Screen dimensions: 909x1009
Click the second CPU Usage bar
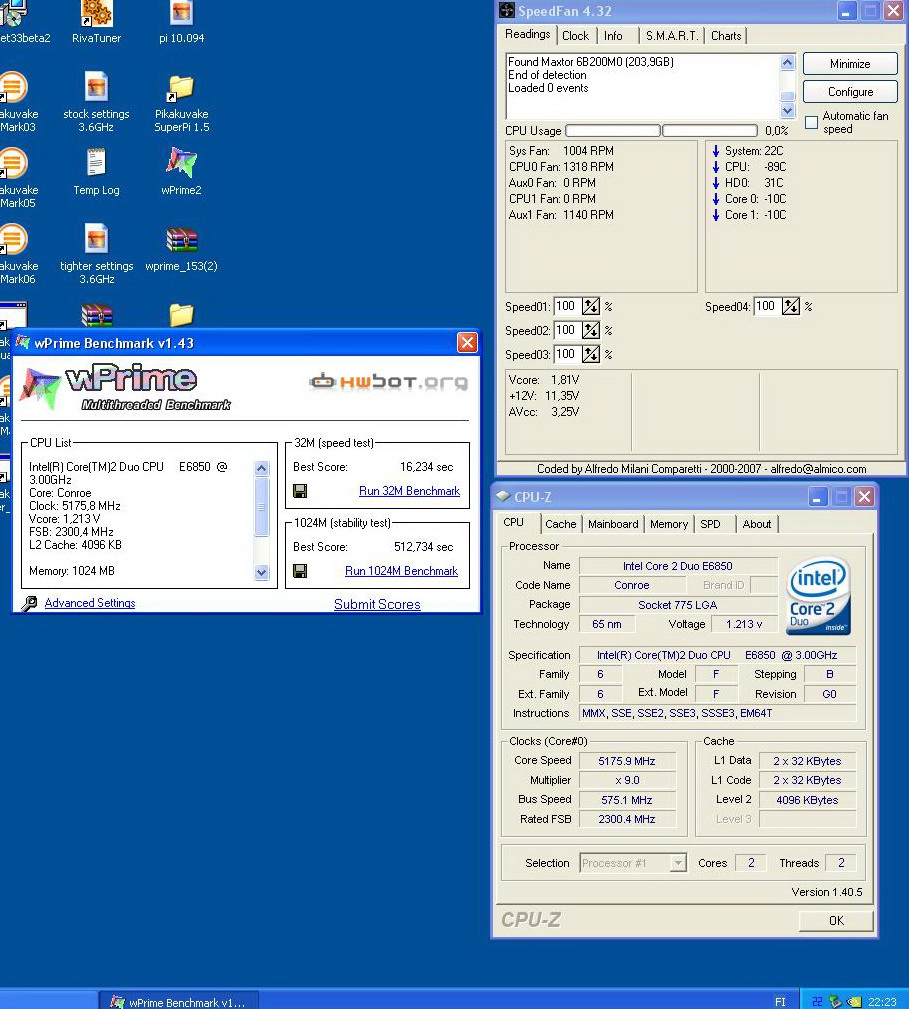click(x=710, y=131)
